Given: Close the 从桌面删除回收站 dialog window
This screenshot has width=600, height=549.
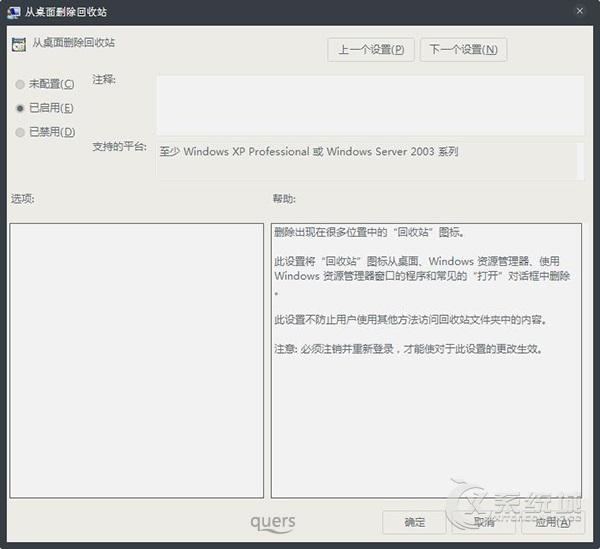Looking at the screenshot, I should click(580, 11).
